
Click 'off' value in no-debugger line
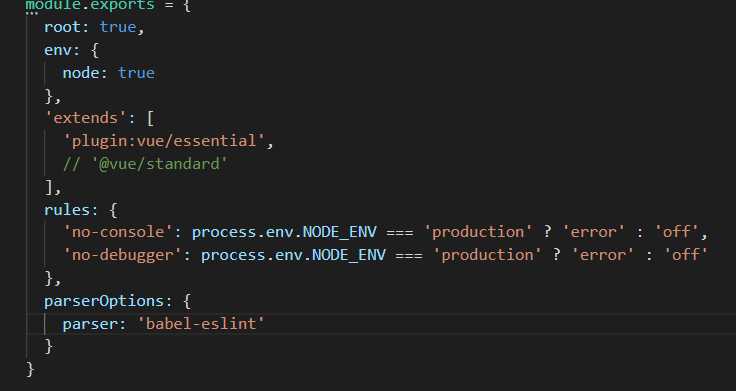tap(686, 255)
